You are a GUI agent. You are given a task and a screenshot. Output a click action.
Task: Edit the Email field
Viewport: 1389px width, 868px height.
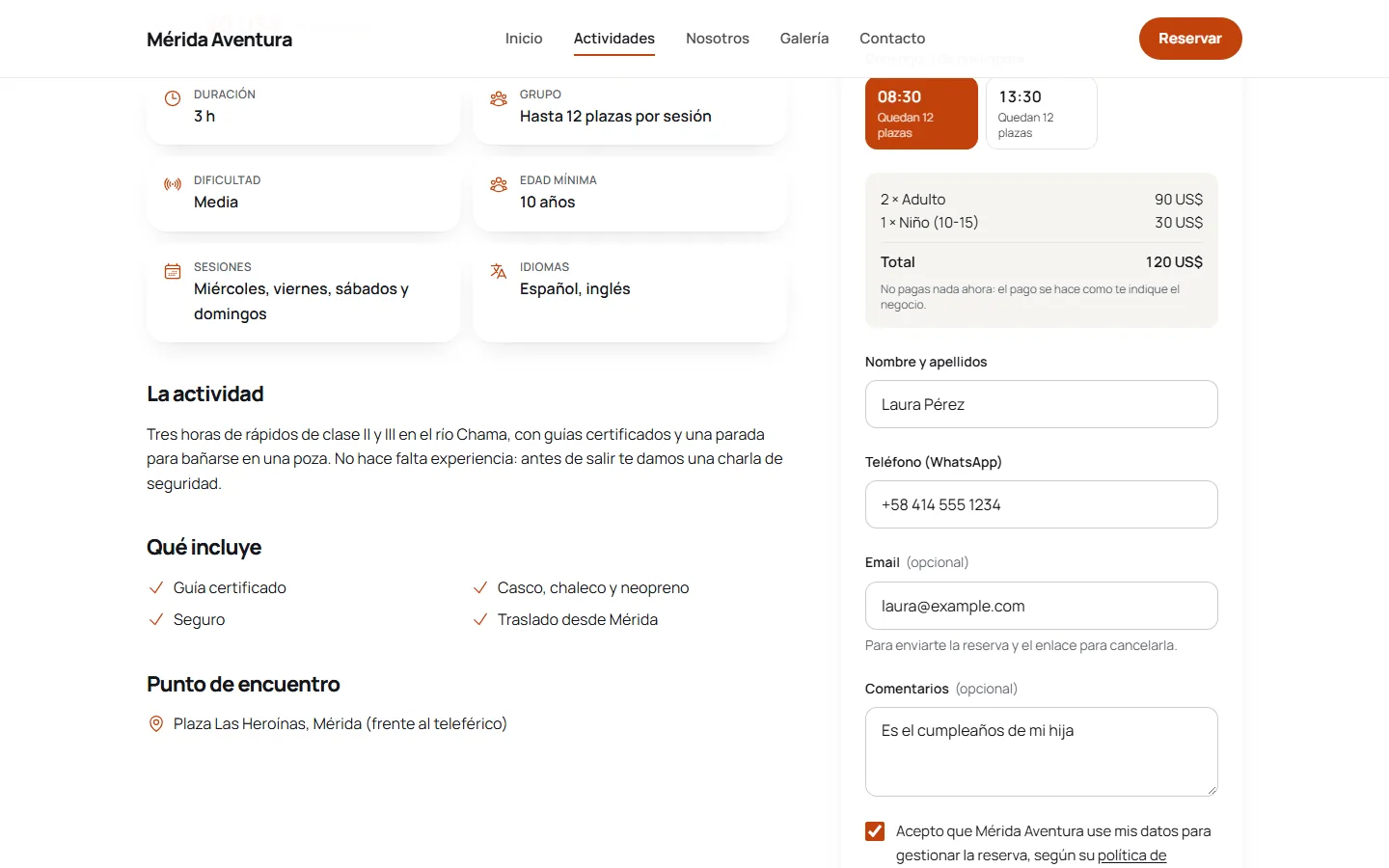tap(1042, 606)
